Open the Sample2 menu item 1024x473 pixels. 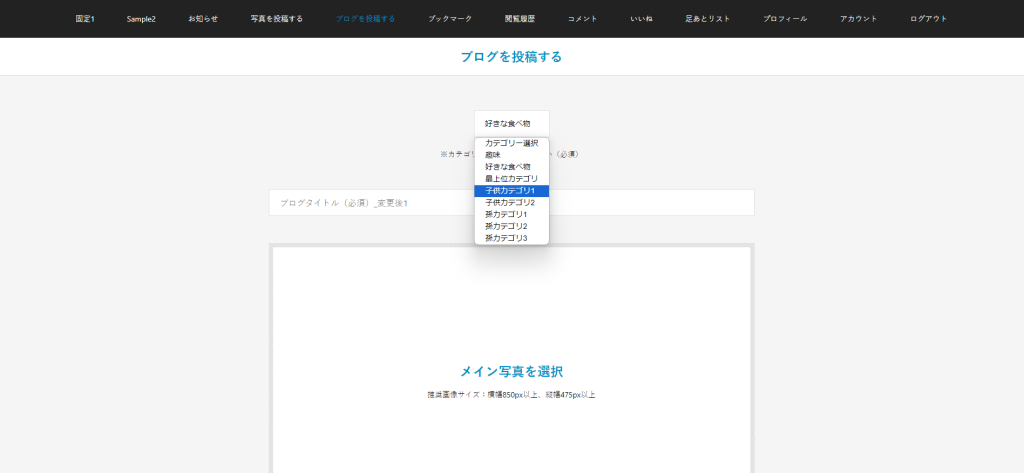(141, 19)
